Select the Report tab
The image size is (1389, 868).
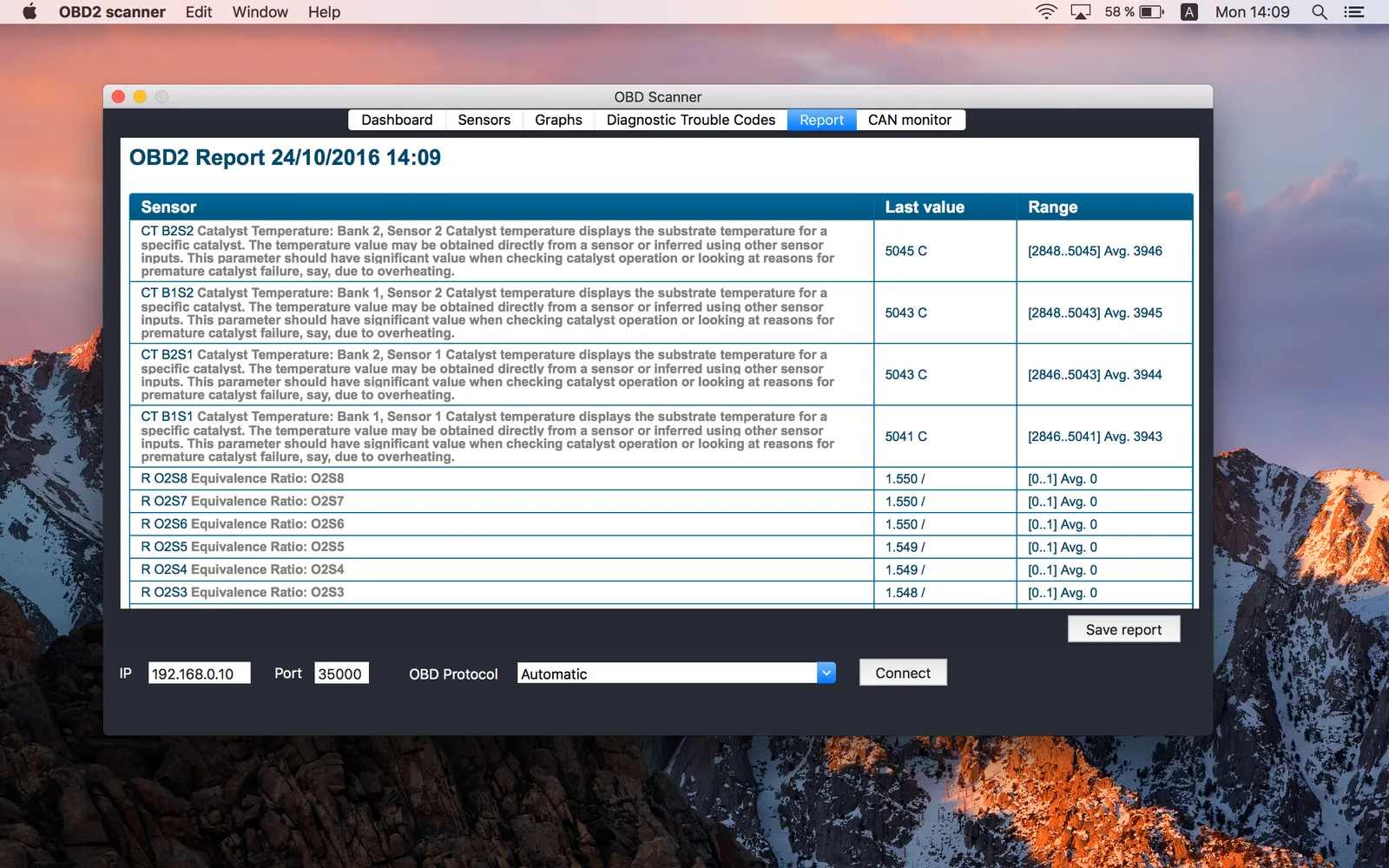821,120
